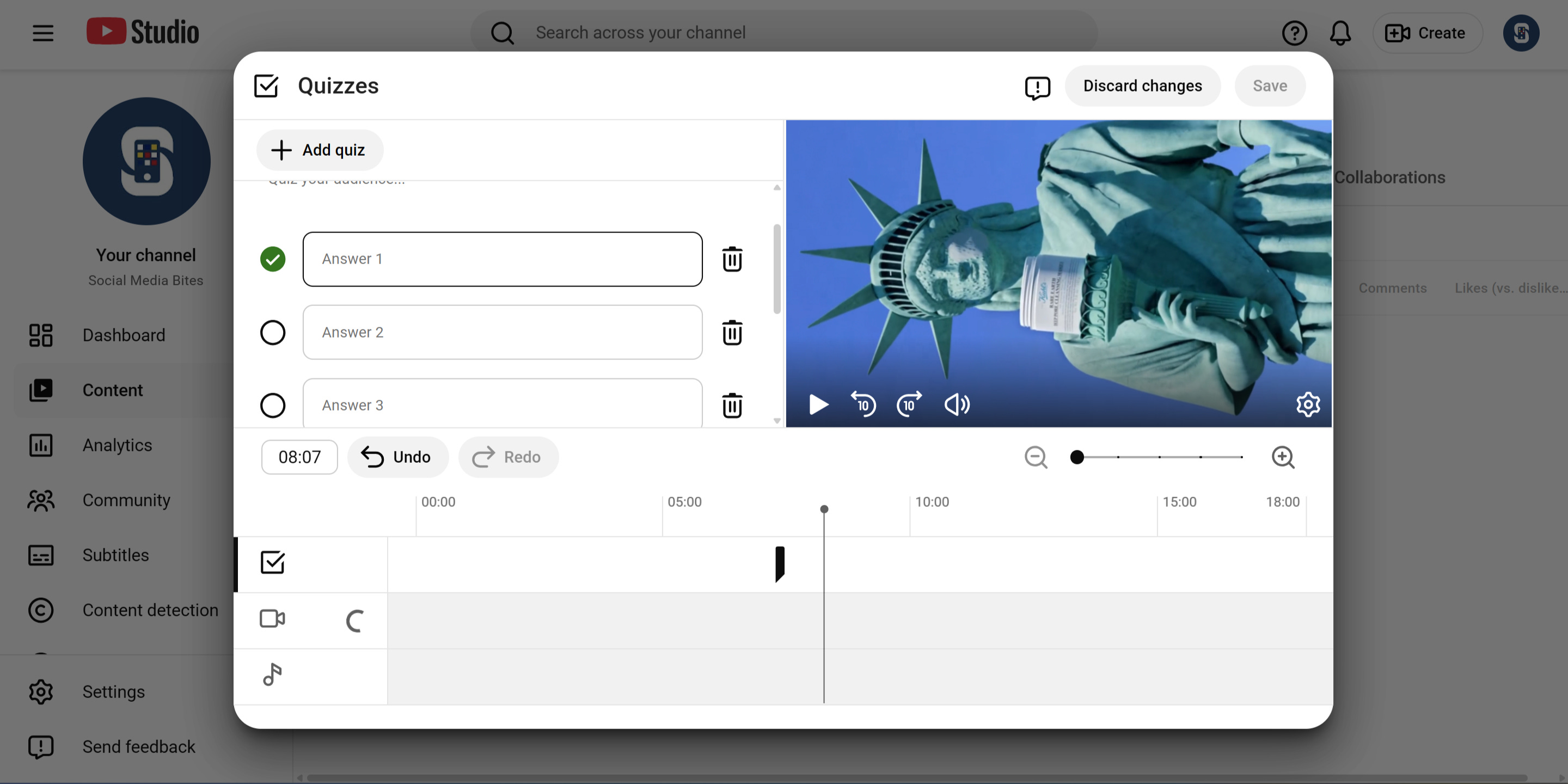Screen dimensions: 1568x784
Task: Click the timeline zoom slider handle
Action: tap(1077, 457)
